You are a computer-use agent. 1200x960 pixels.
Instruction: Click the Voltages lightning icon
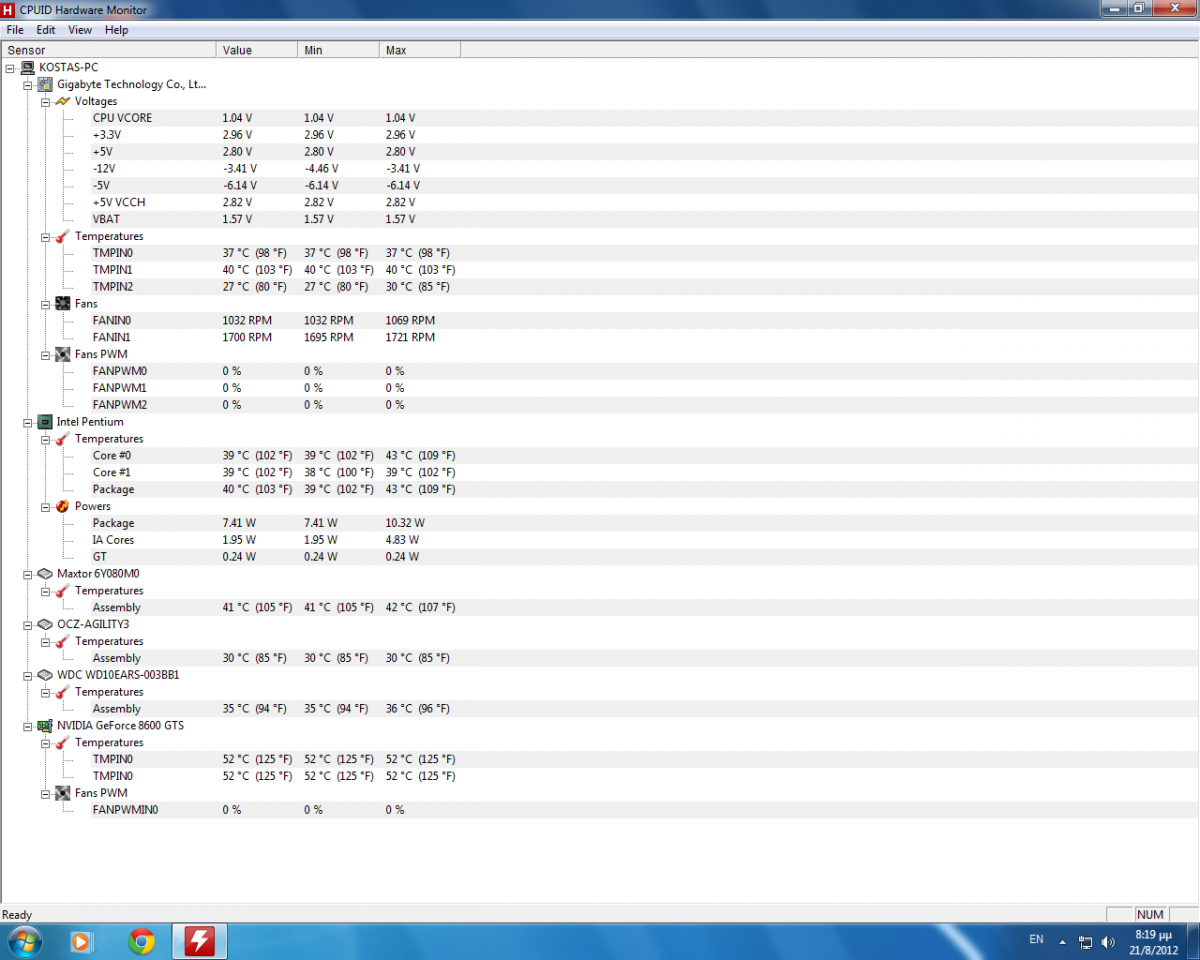(62, 101)
